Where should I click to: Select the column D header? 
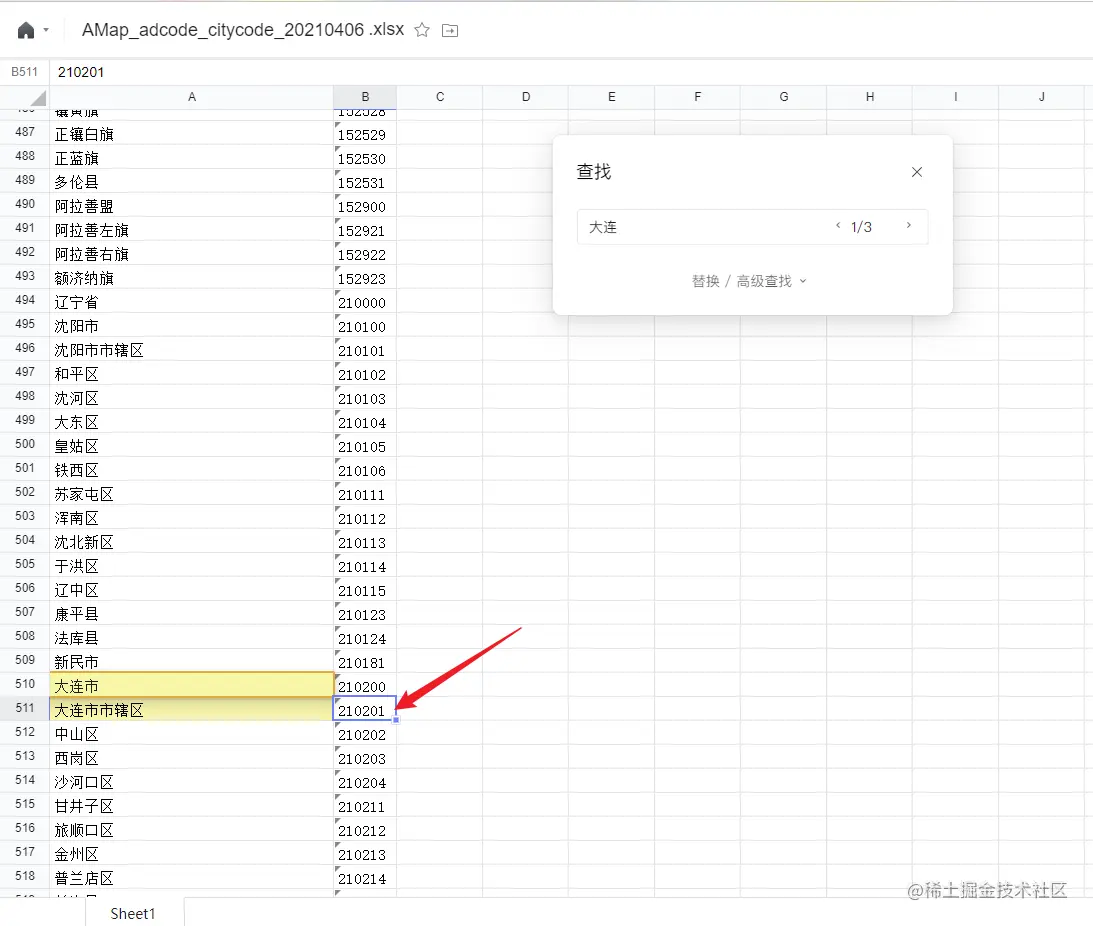[x=526, y=97]
